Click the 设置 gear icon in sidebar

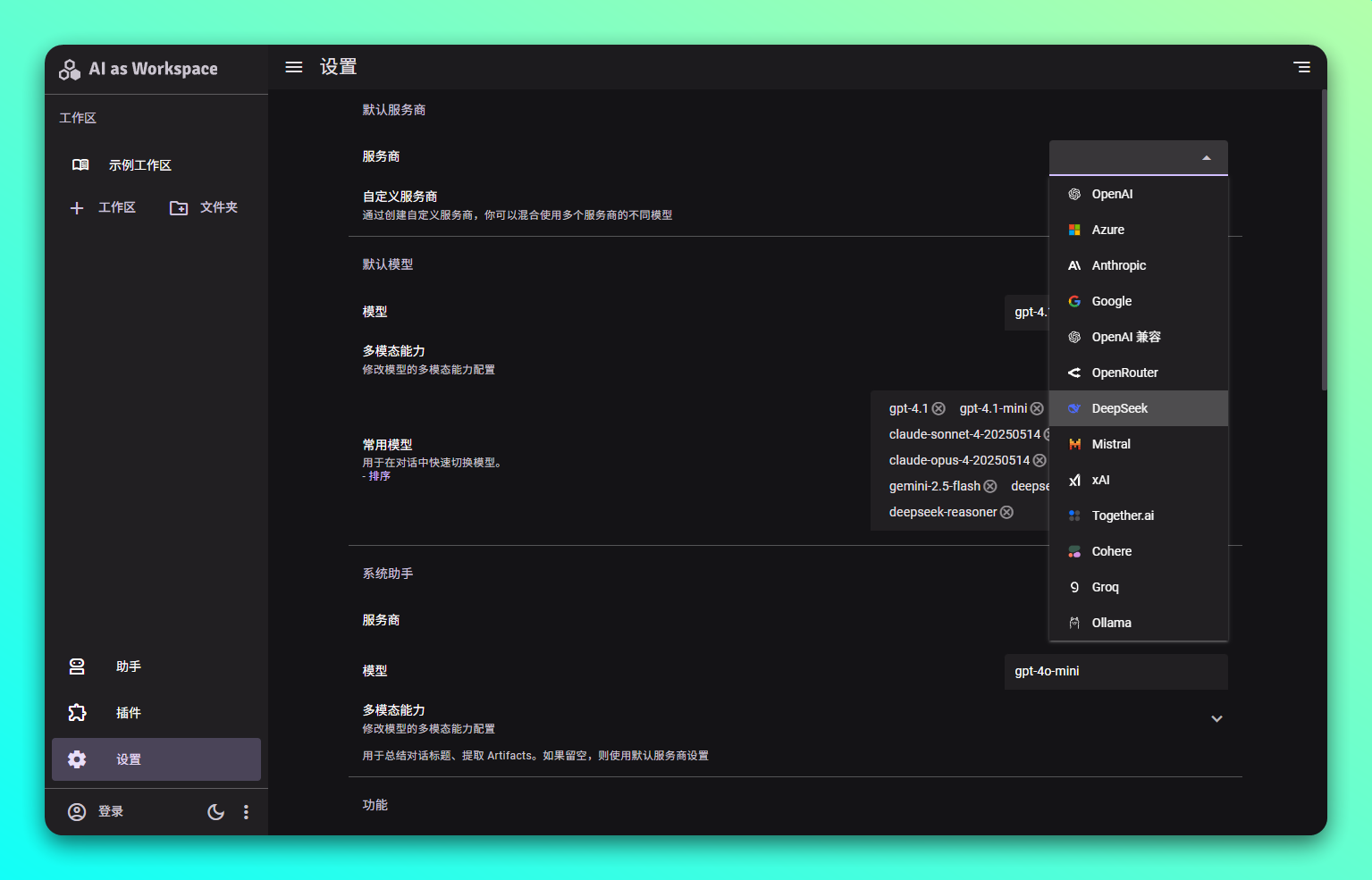coord(77,759)
